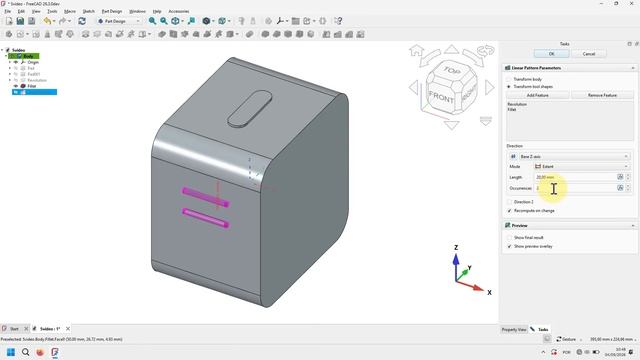
Task: Click the Cancel button in Tasks
Action: [x=589, y=54]
